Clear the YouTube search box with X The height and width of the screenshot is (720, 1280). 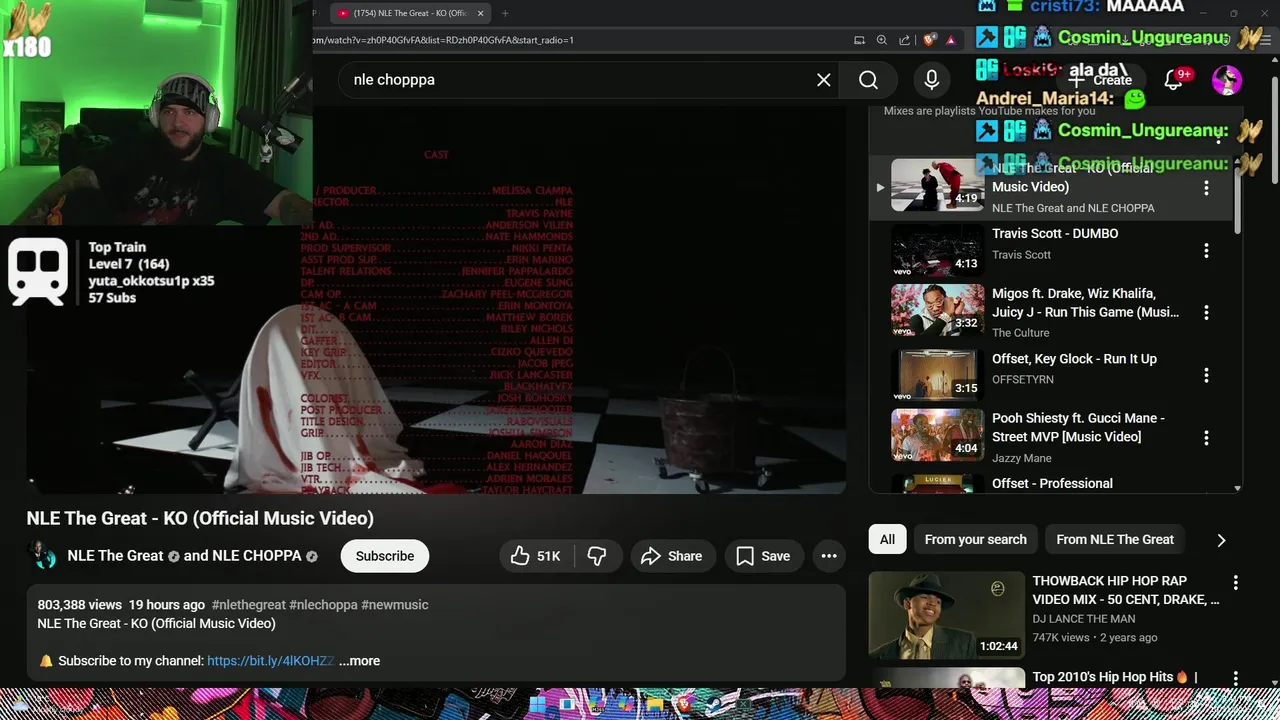[x=823, y=80]
